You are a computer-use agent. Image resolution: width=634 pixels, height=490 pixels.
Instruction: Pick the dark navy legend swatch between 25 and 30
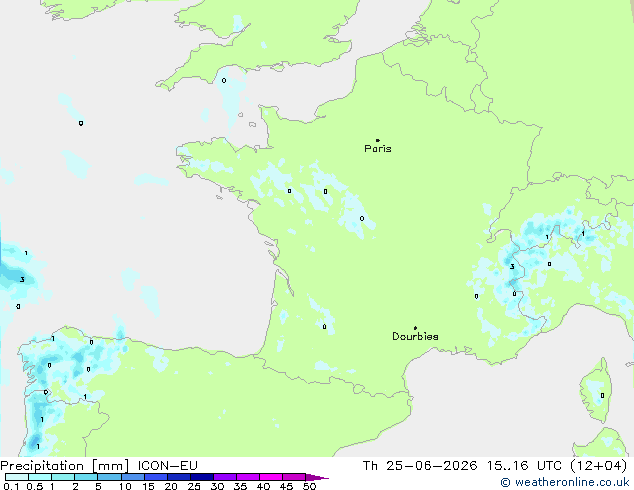pos(202,477)
